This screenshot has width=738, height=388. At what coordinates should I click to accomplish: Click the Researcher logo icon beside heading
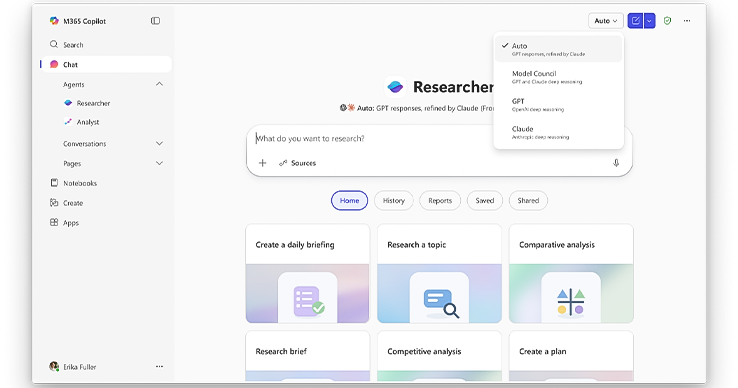click(x=395, y=87)
